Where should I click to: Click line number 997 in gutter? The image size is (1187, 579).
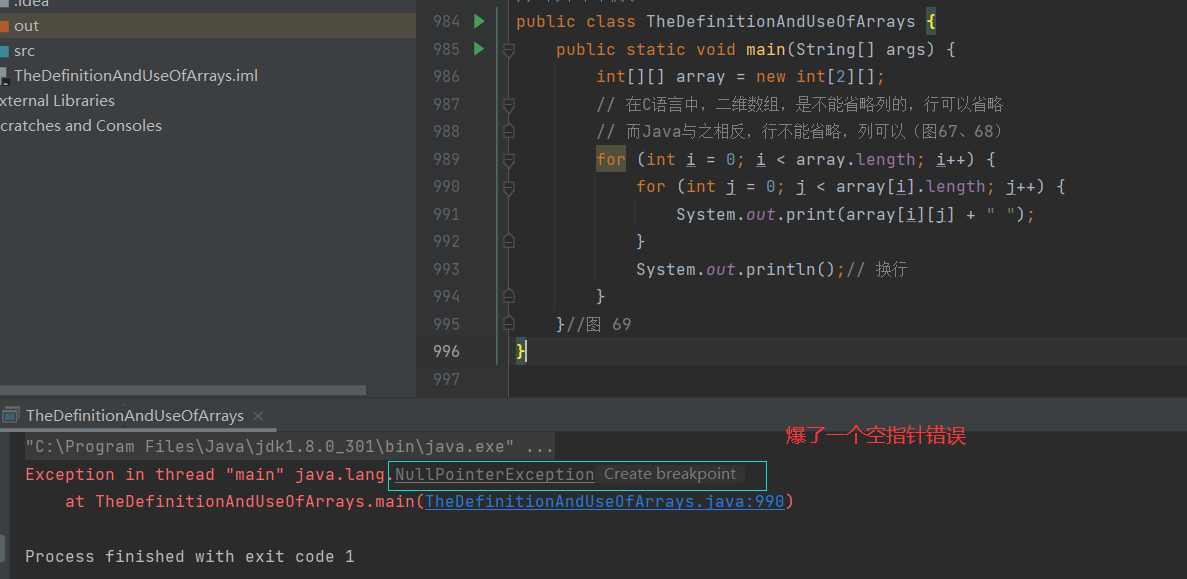coord(446,378)
